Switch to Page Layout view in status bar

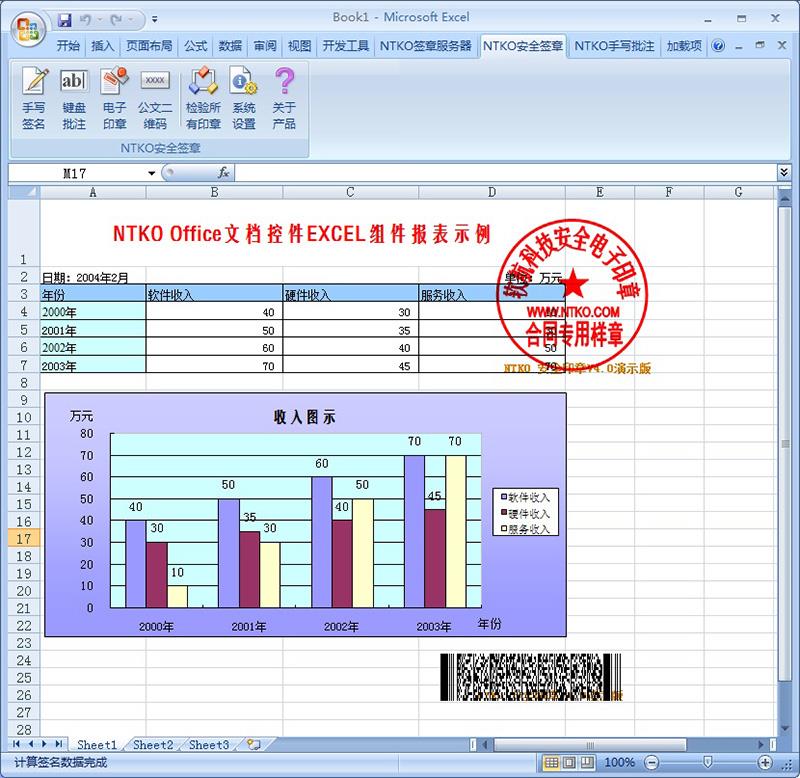point(570,763)
